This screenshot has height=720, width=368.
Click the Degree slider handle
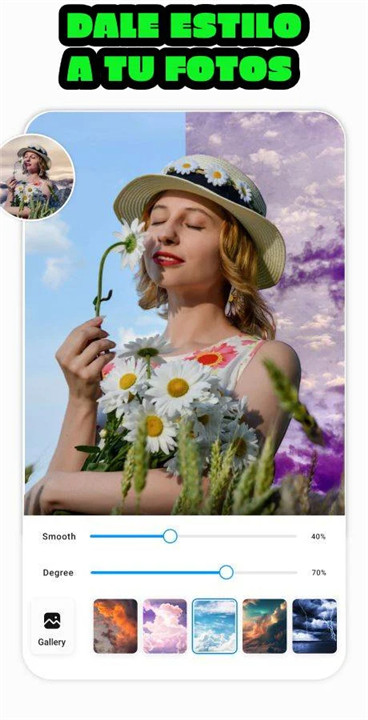click(x=226, y=572)
